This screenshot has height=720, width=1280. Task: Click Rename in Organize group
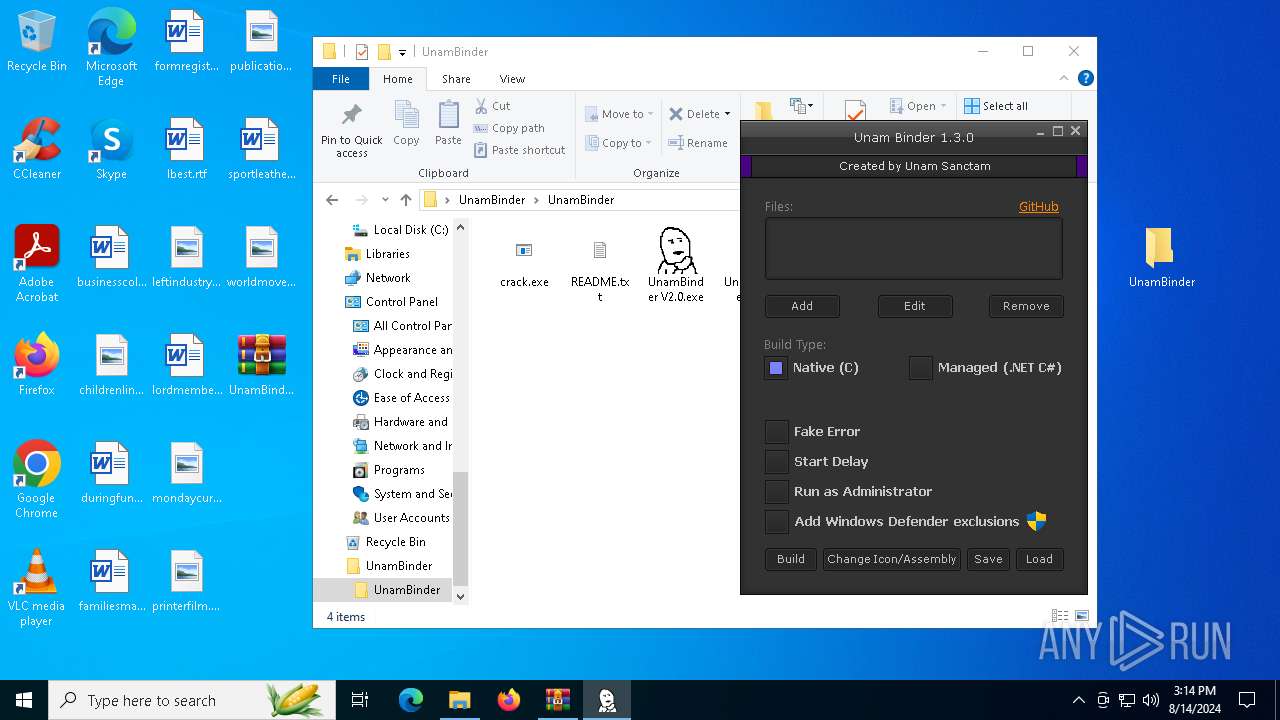698,143
